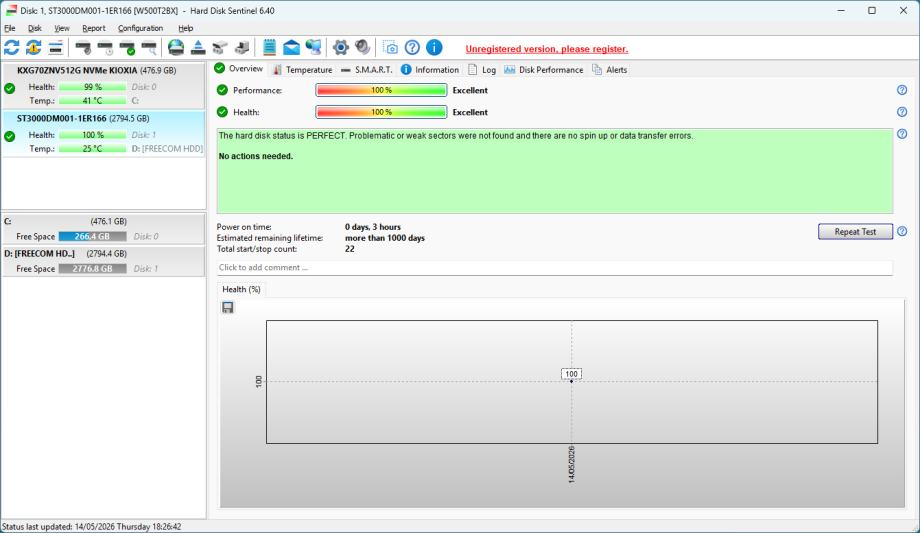Click help icon next to Repeat Test
This screenshot has height=533, width=920.
[902, 232]
